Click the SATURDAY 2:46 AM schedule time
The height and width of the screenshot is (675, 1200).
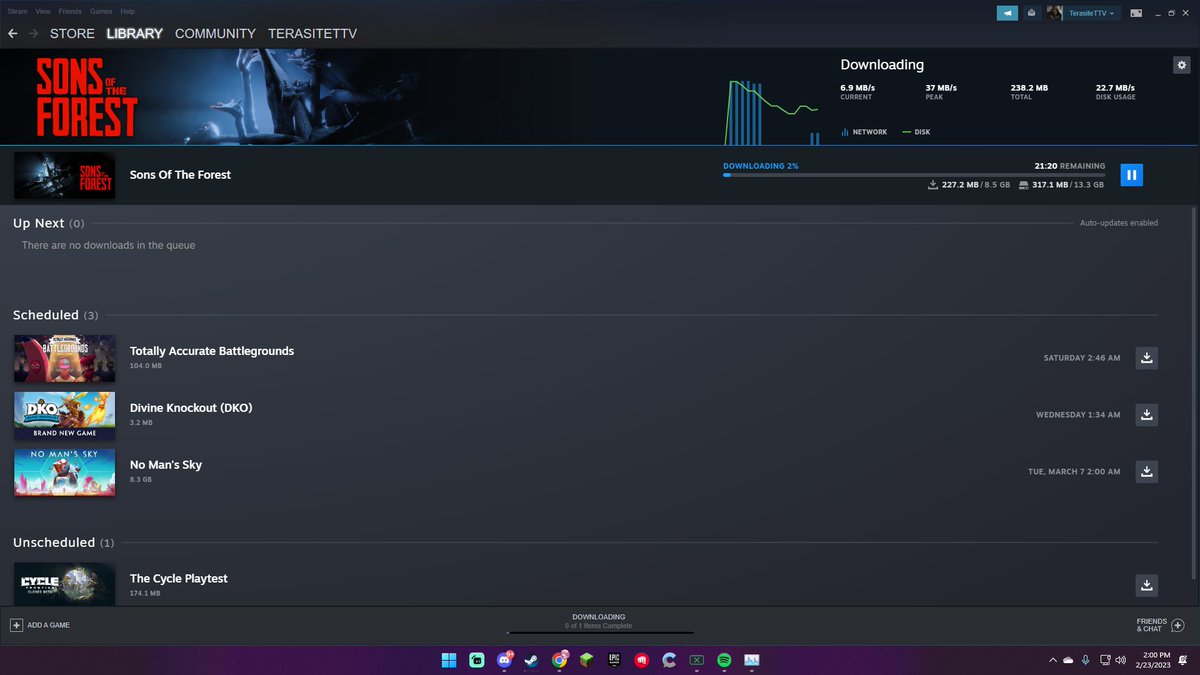pyautogui.click(x=1082, y=358)
